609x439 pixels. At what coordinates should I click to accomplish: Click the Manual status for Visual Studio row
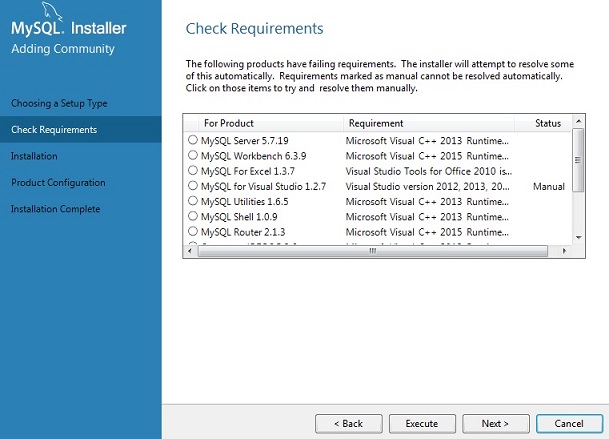click(548, 186)
